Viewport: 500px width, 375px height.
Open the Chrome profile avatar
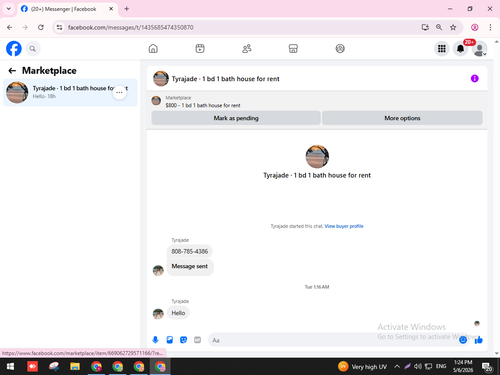coord(475,27)
